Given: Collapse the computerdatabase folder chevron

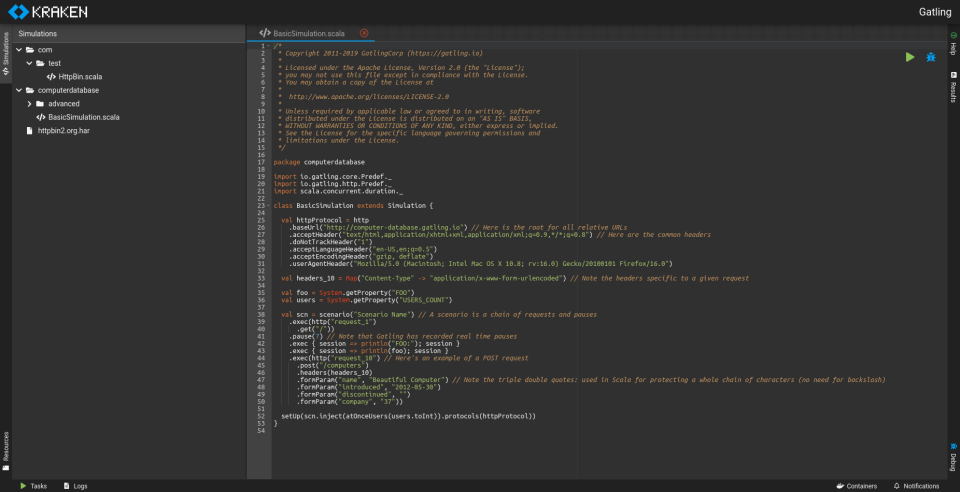Looking at the screenshot, I should [19, 90].
